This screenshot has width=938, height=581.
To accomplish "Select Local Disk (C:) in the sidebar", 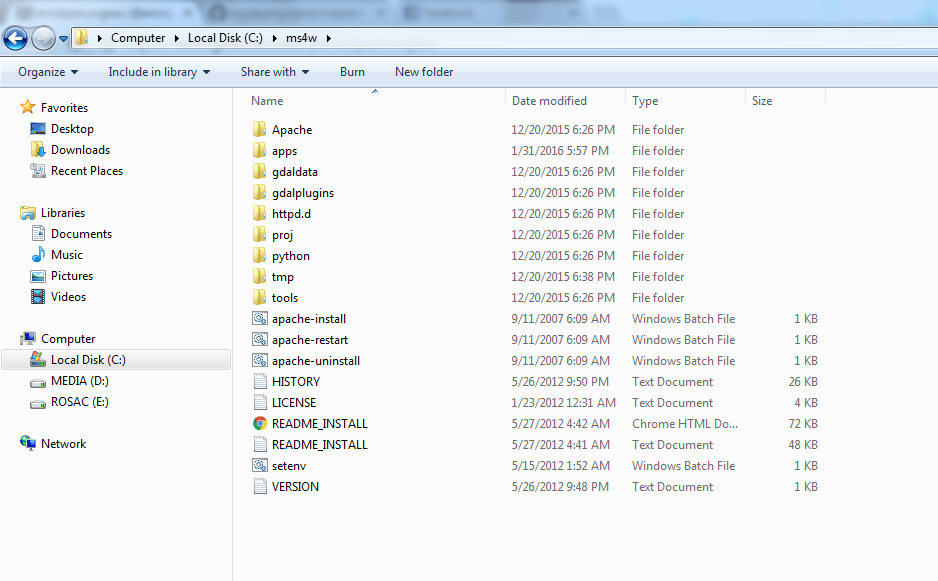I will click(117, 360).
